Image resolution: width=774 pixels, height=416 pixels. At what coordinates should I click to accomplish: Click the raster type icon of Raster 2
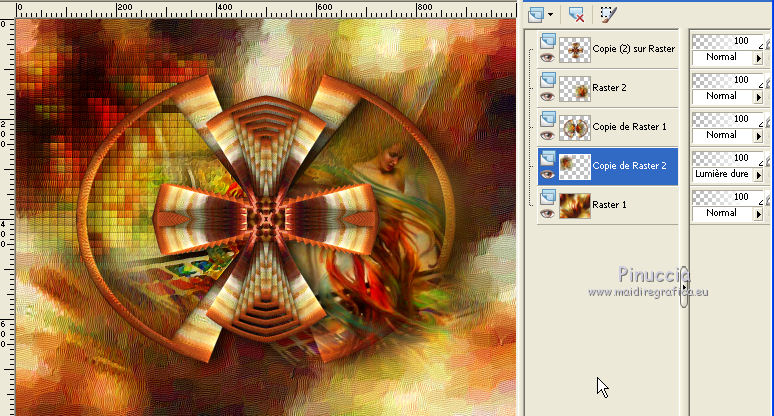[x=547, y=79]
